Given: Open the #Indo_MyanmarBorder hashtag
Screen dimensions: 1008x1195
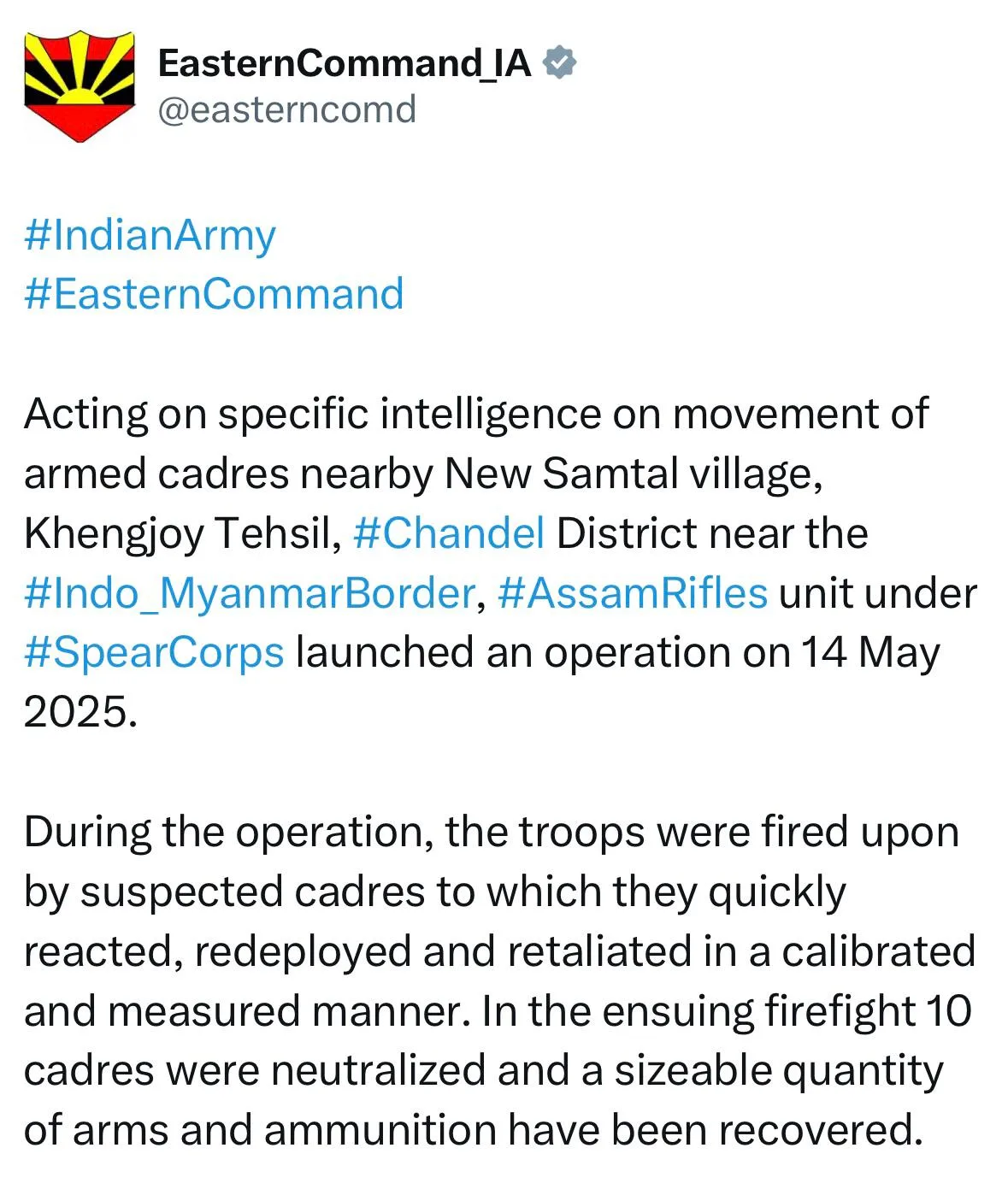Looking at the screenshot, I should point(250,593).
